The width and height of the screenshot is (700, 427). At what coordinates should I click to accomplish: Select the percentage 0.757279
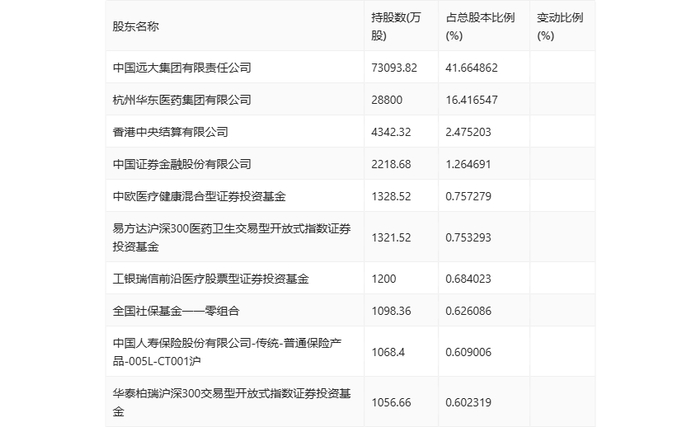[x=468, y=196]
